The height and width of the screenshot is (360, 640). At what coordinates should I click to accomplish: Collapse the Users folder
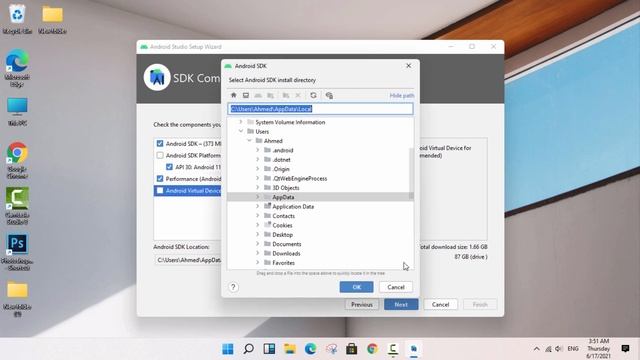coord(241,131)
